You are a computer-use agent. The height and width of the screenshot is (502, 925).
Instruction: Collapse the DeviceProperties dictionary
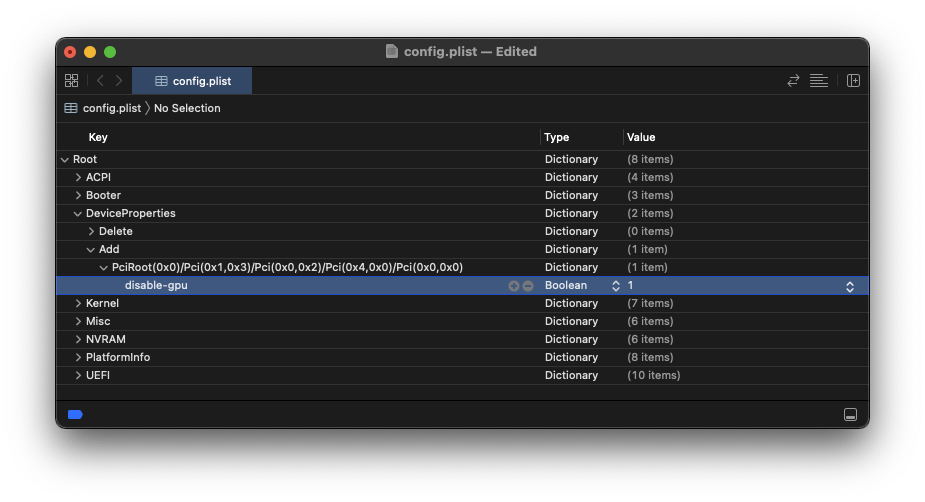pyautogui.click(x=78, y=214)
